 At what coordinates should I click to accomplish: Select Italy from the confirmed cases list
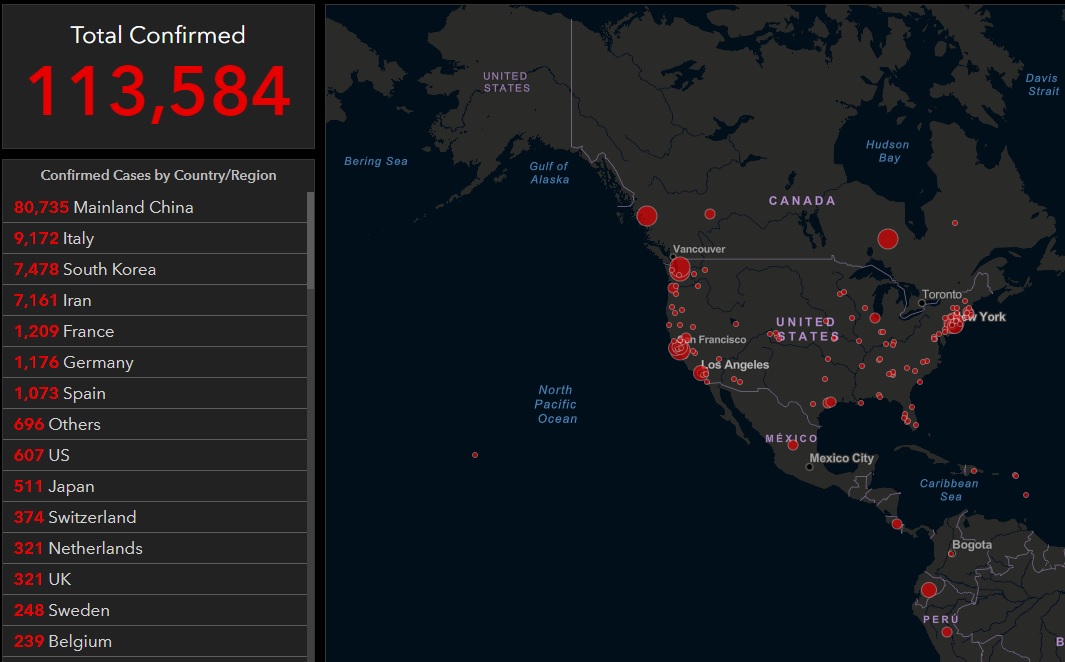pyautogui.click(x=155, y=238)
